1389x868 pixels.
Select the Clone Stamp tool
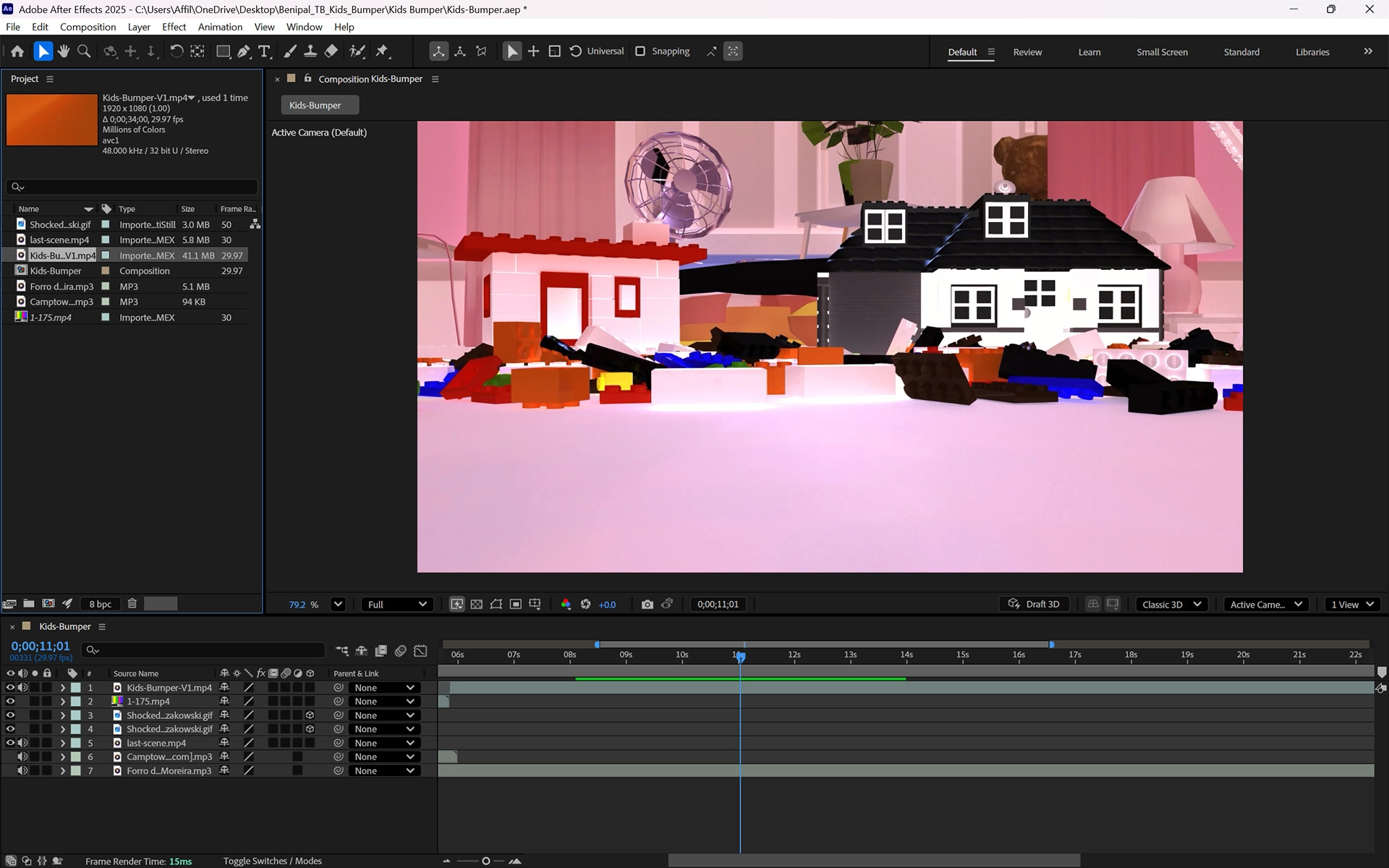[310, 51]
